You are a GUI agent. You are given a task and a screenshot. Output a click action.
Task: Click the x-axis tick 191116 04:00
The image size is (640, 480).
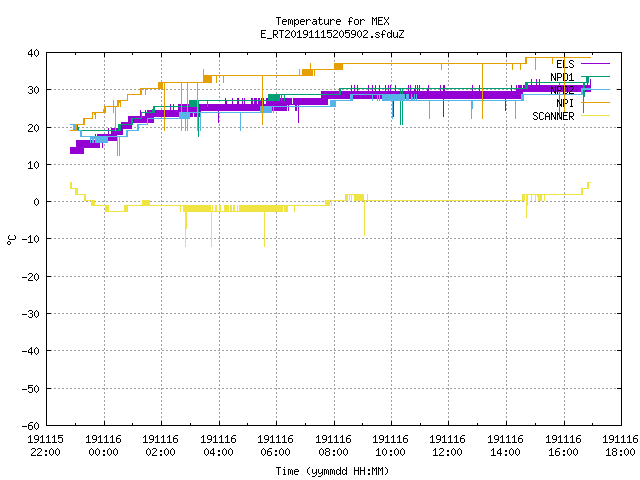click(x=218, y=446)
